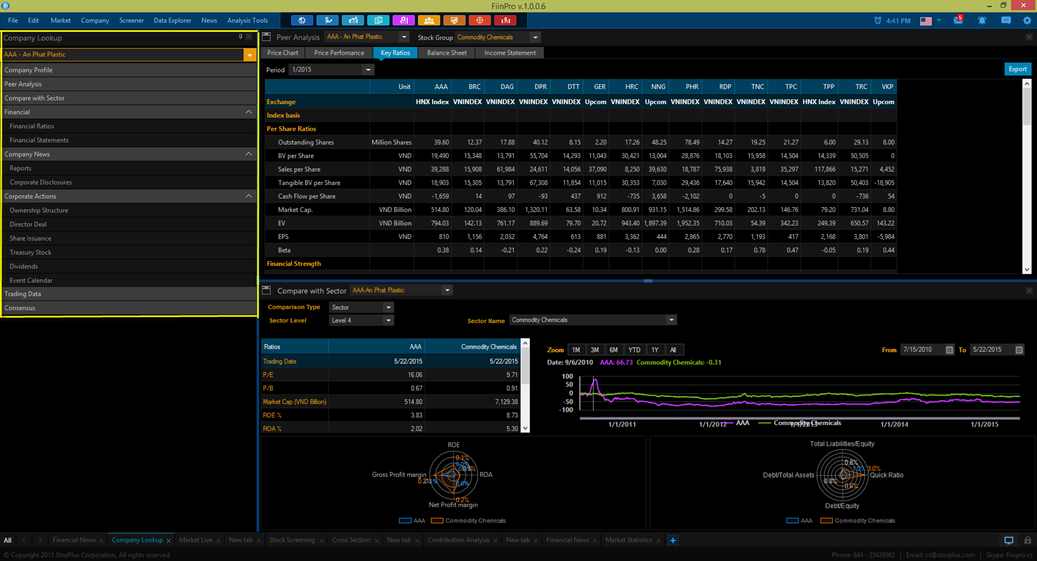Viewport: 1037px width, 561px height.
Task: Open the Period 1/2015 dropdown
Action: click(368, 69)
